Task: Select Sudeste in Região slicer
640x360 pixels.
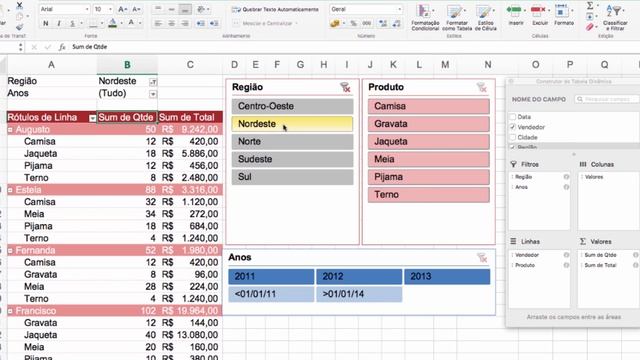Action: coord(292,159)
